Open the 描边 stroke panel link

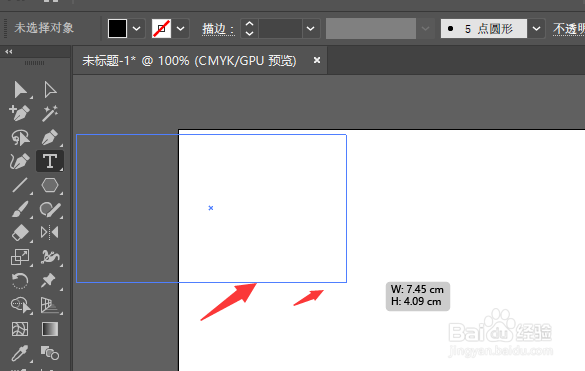point(218,29)
